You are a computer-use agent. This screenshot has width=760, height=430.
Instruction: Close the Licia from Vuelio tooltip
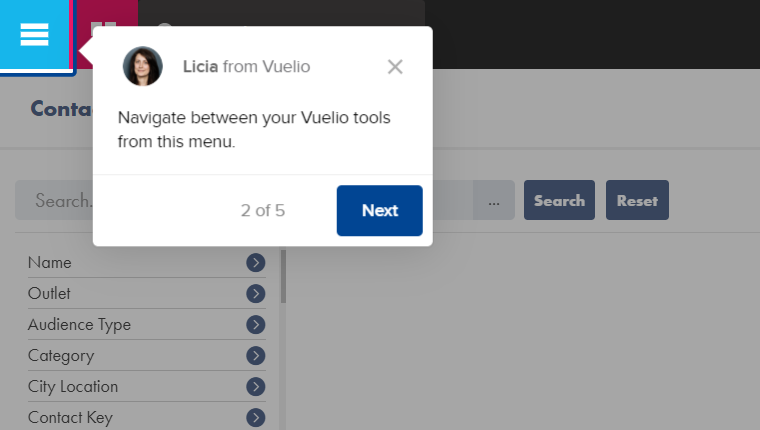[395, 67]
